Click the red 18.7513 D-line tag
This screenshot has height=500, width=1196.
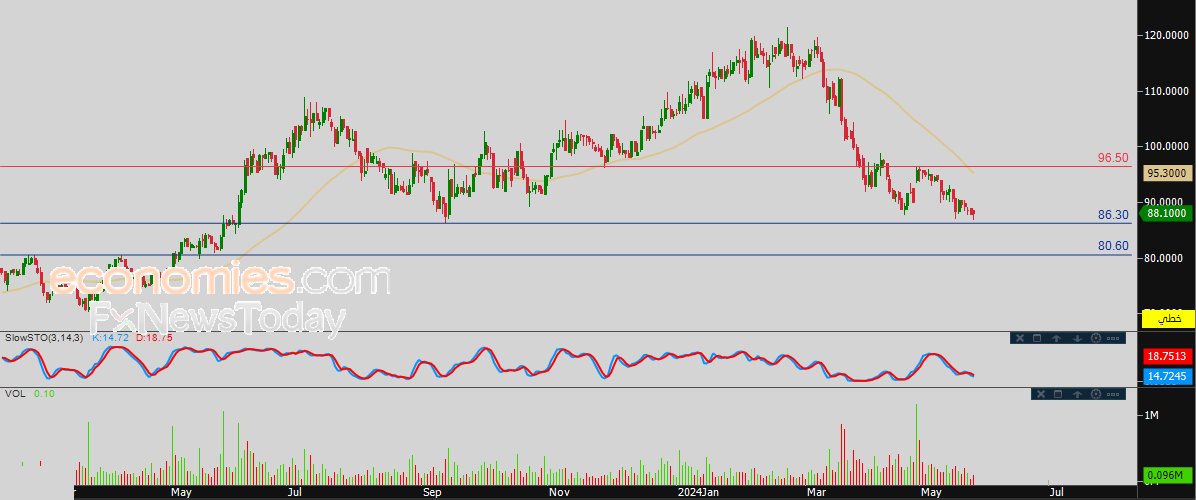tap(1168, 356)
